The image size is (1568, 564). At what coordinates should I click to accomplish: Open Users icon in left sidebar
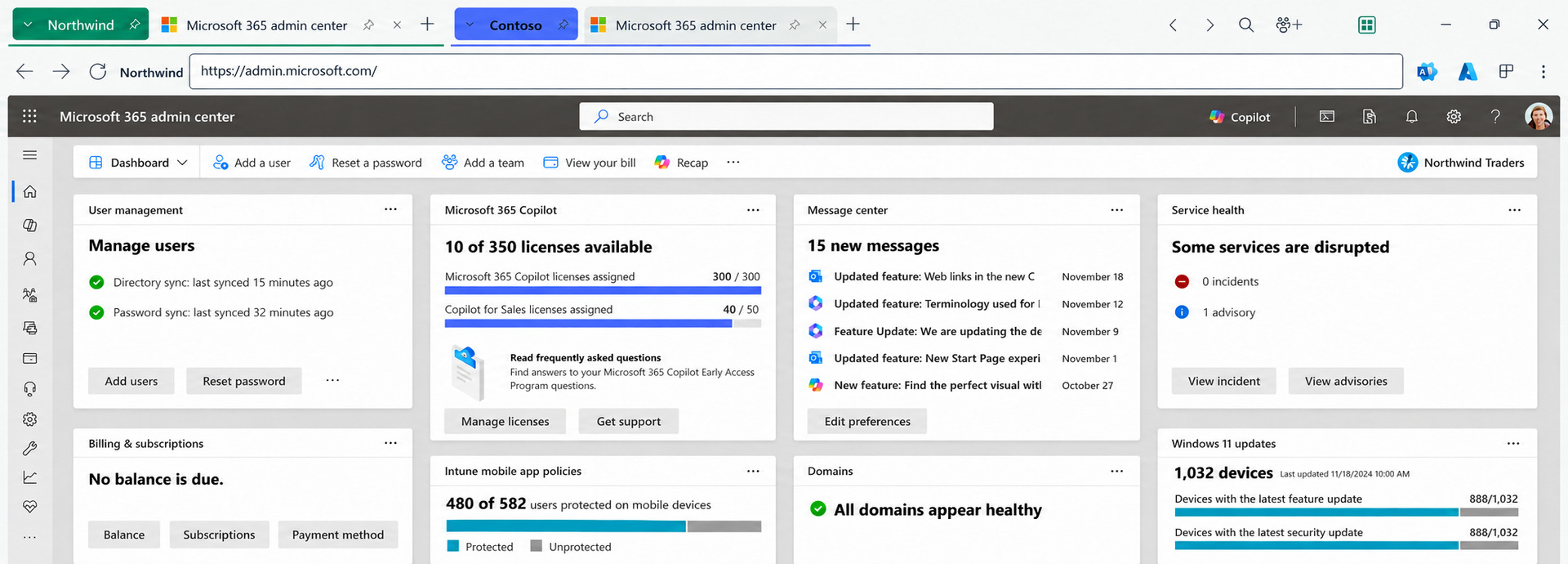pos(30,258)
